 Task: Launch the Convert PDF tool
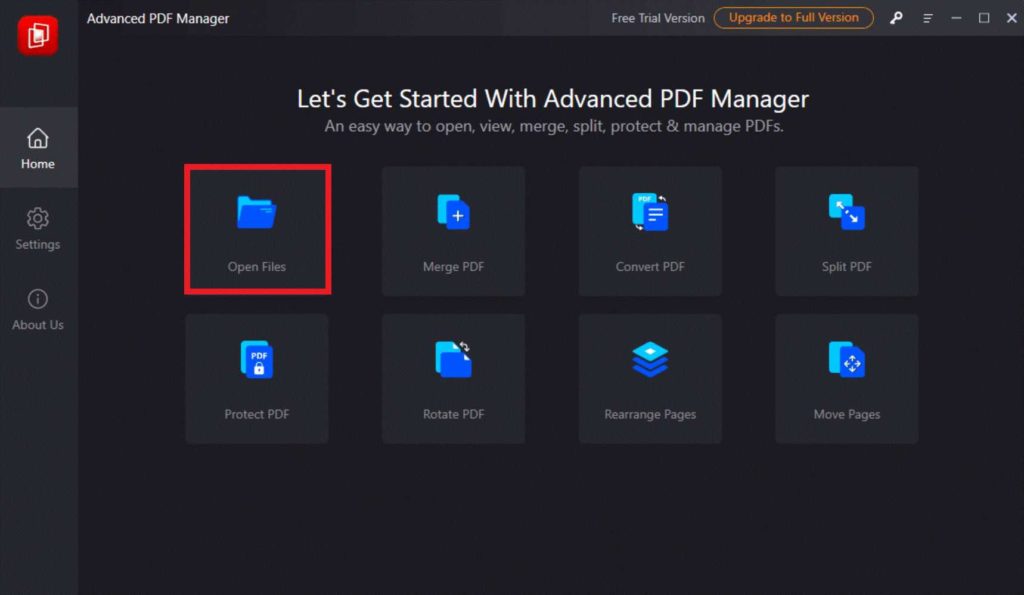[650, 231]
